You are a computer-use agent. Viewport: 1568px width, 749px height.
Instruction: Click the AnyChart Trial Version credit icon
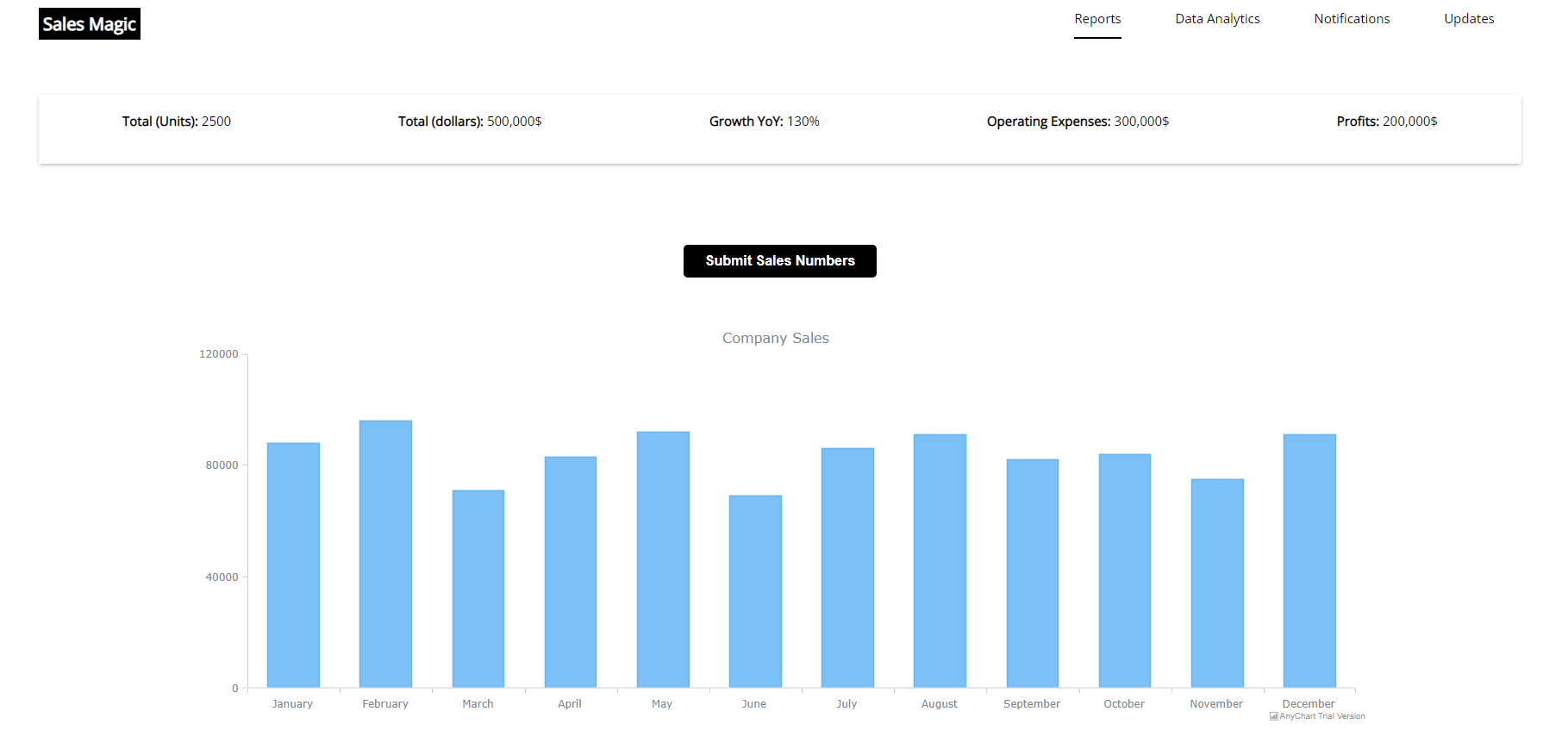click(1273, 716)
